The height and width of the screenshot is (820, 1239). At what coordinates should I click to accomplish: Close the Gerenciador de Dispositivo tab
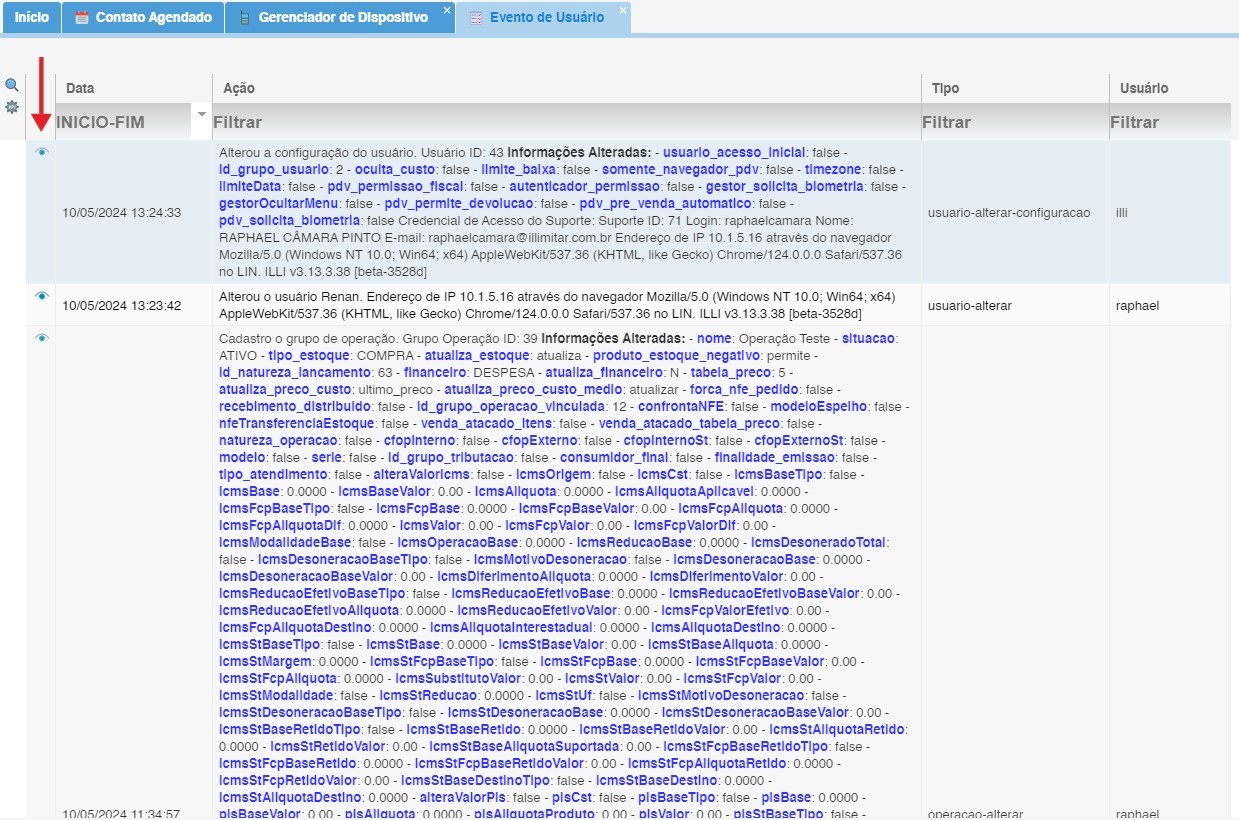pos(447,10)
